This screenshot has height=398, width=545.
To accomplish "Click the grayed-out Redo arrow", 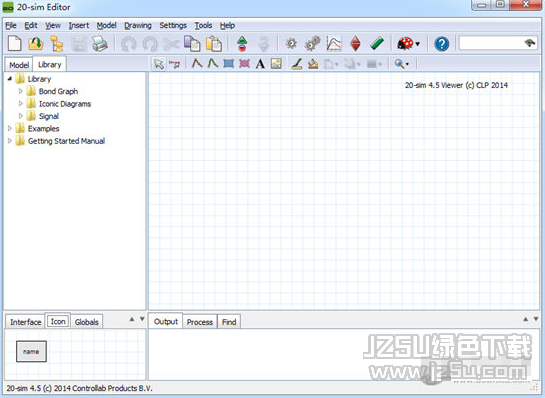I will click(x=150, y=44).
